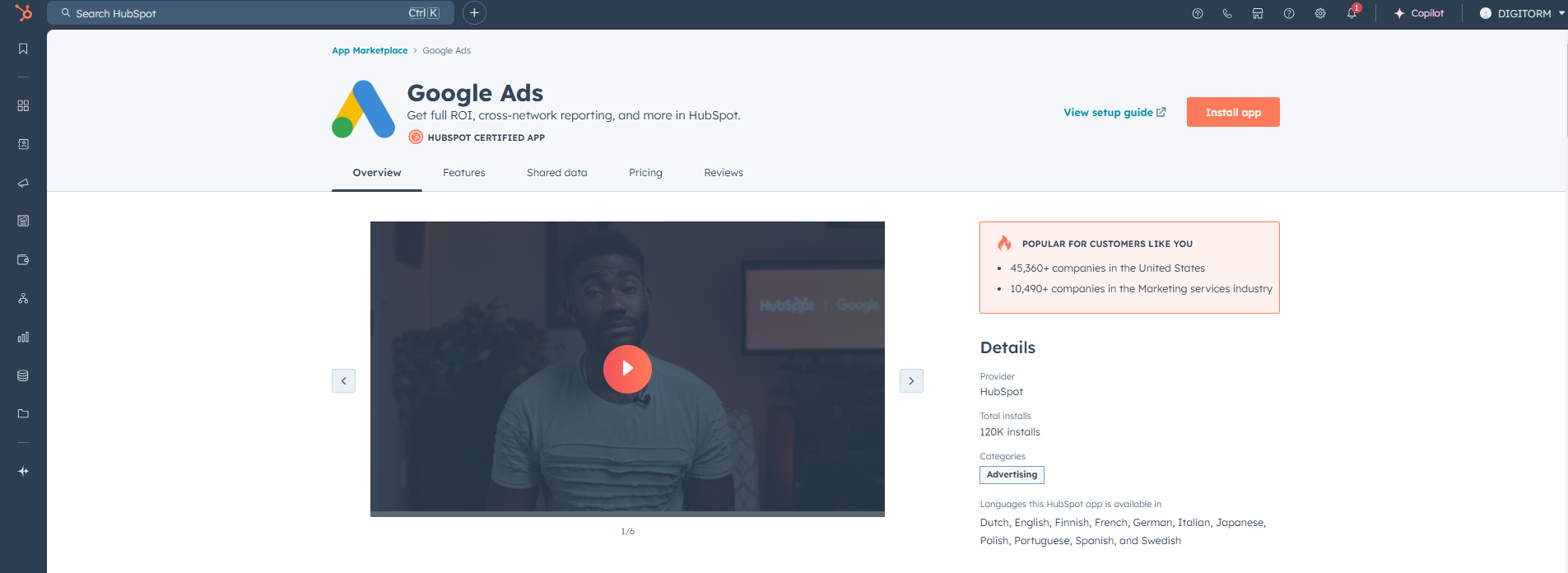Open the Breeze sparkle icon in sidebar
The width and height of the screenshot is (1568, 573).
(x=23, y=471)
